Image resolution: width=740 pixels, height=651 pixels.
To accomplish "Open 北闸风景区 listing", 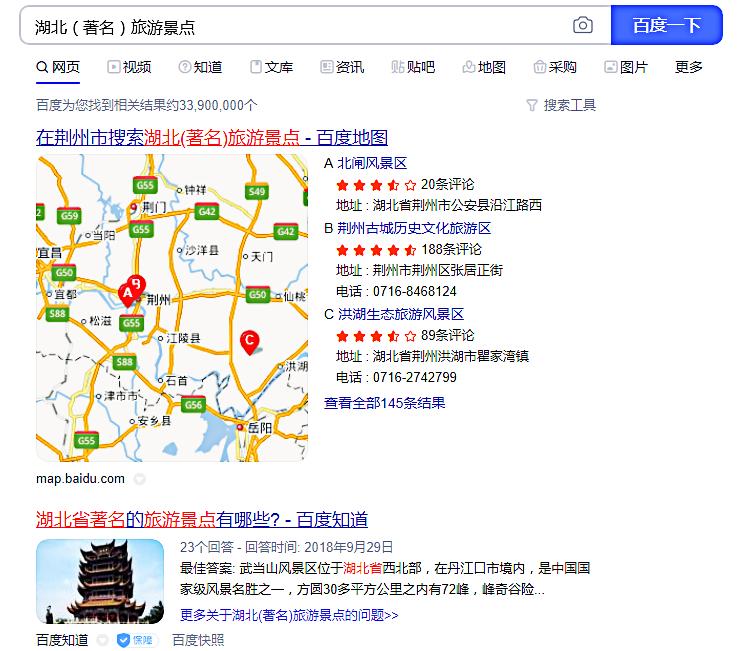I will coord(371,163).
